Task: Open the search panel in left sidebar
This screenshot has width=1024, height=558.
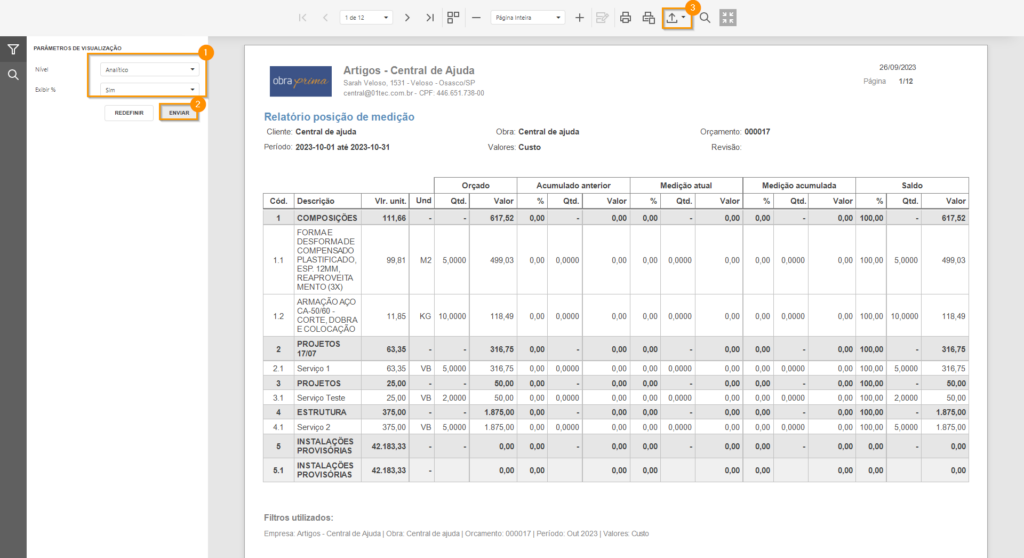Action: pyautogui.click(x=13, y=75)
